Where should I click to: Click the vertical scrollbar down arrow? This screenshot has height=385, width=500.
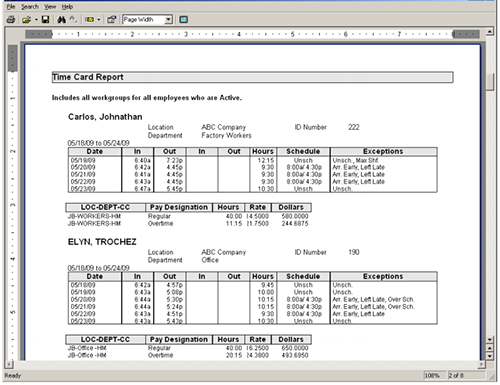(490, 340)
